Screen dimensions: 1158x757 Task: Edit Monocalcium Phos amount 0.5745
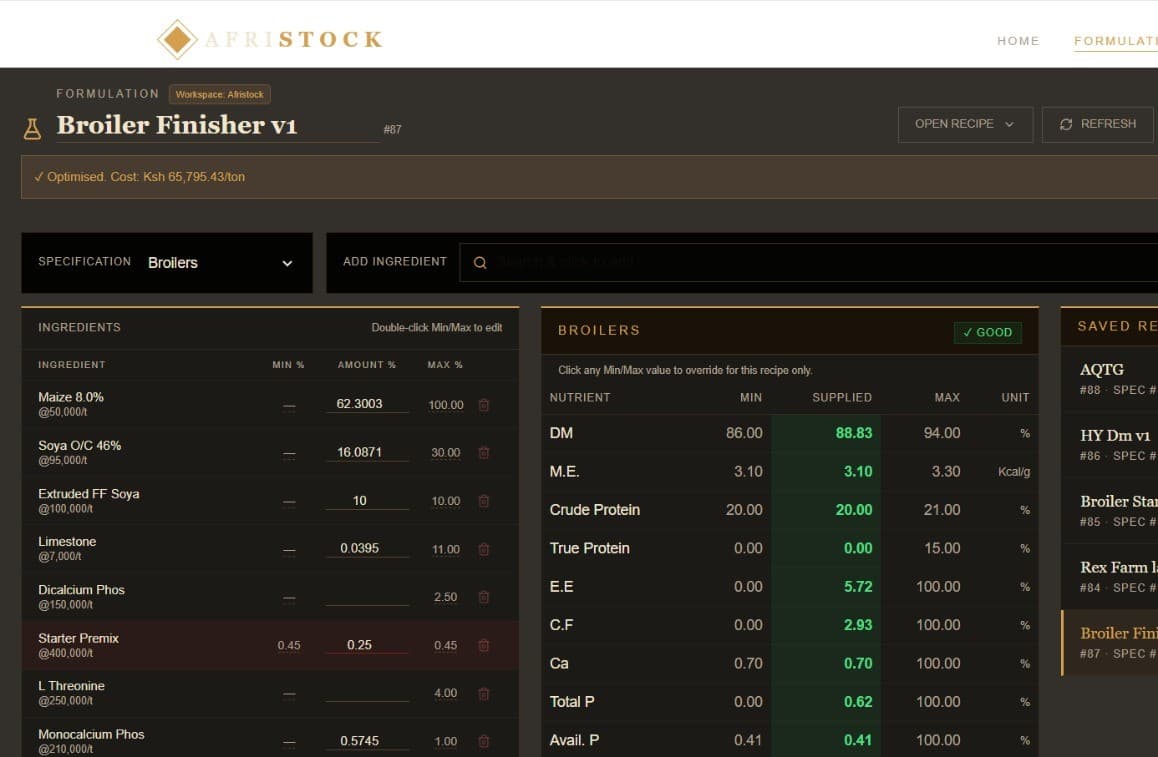point(367,740)
